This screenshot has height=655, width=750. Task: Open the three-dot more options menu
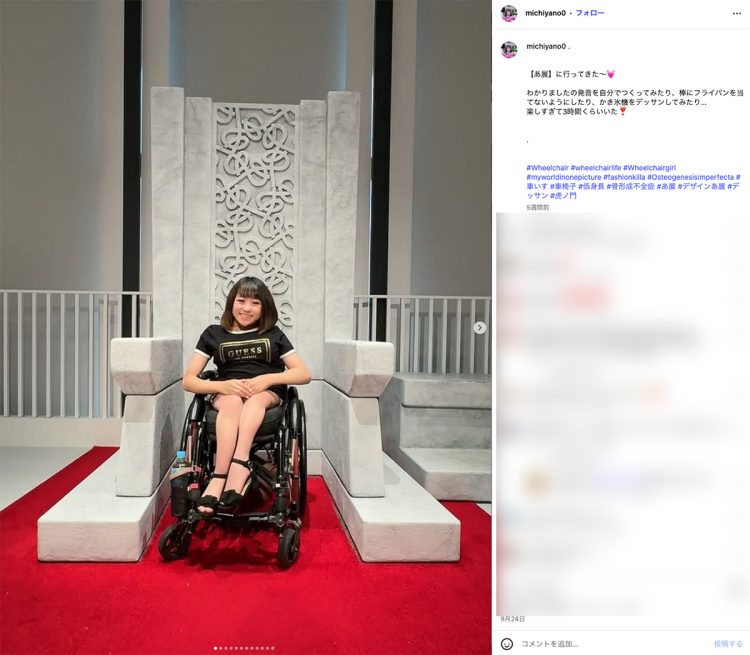737,13
